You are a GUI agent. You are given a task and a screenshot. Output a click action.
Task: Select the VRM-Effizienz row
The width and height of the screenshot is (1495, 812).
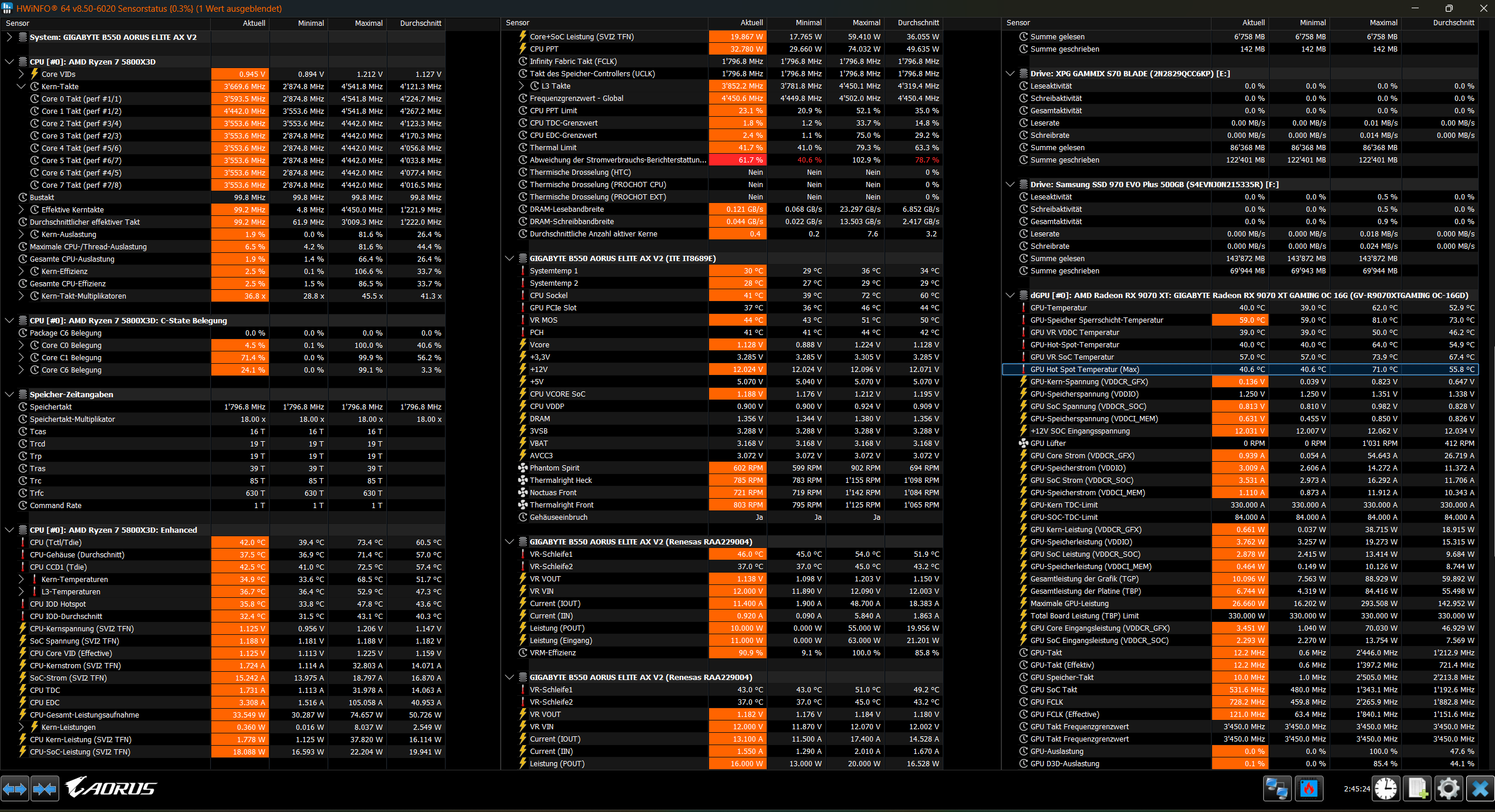click(x=723, y=652)
